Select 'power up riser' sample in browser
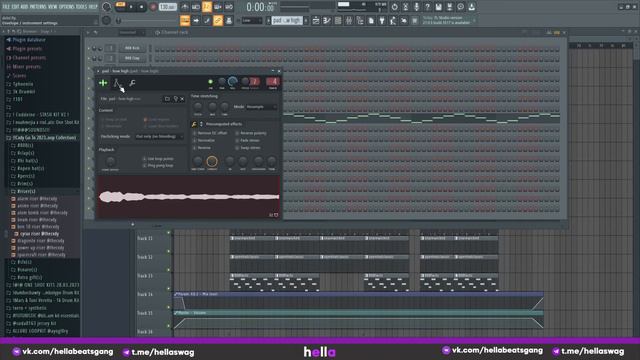Viewport: 640px width, 360px height. point(40,248)
